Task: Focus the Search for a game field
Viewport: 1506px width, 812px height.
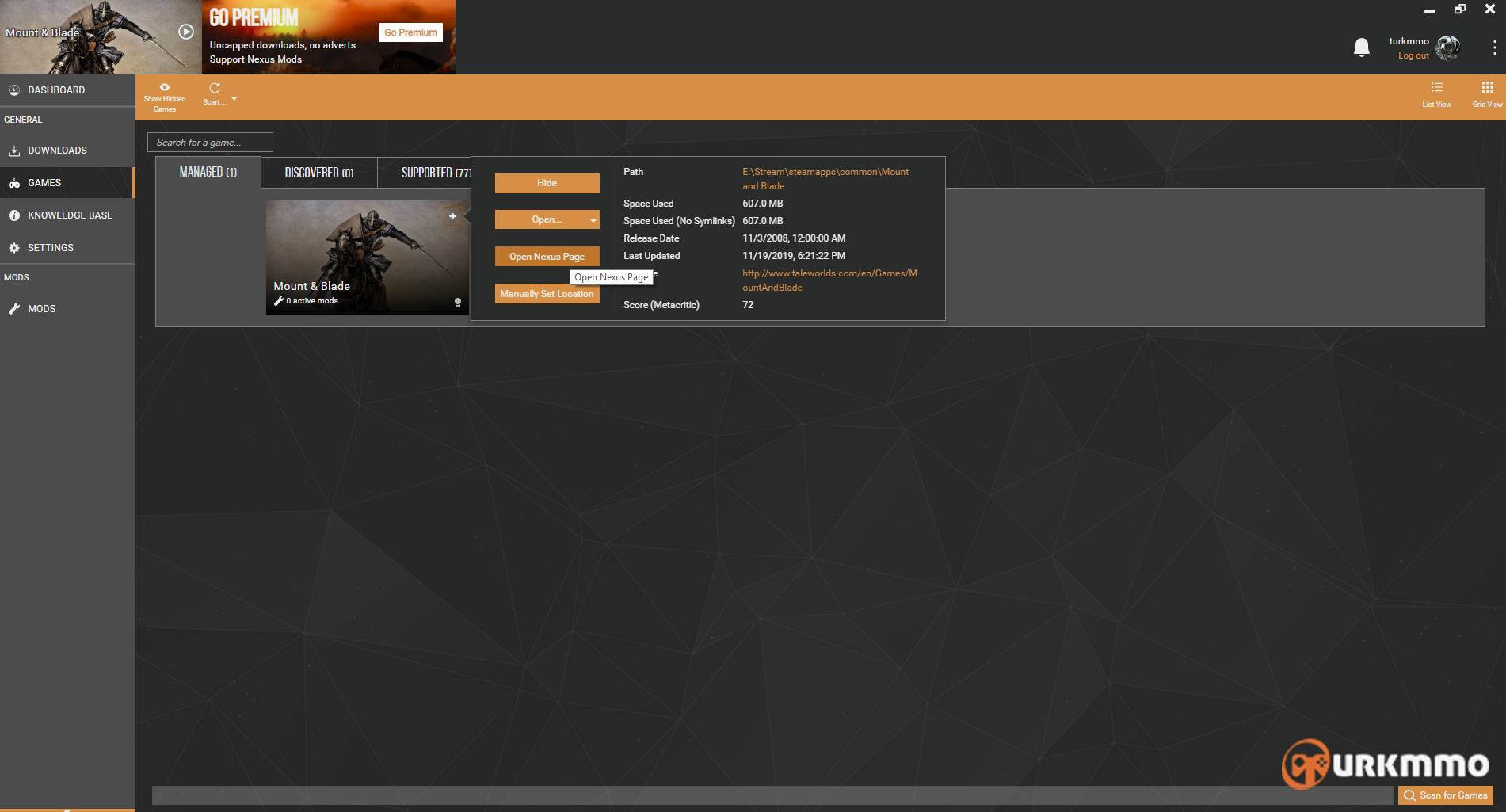Action: [210, 143]
